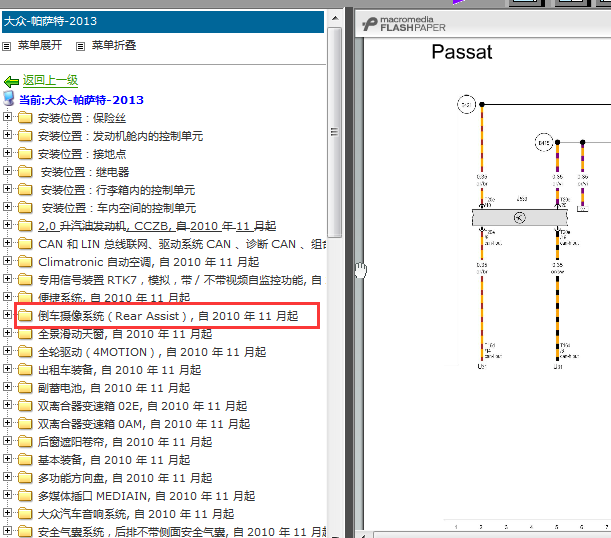Click the Macromedia FlashPaper logo
Viewport: 611px width, 538px height.
point(404,24)
